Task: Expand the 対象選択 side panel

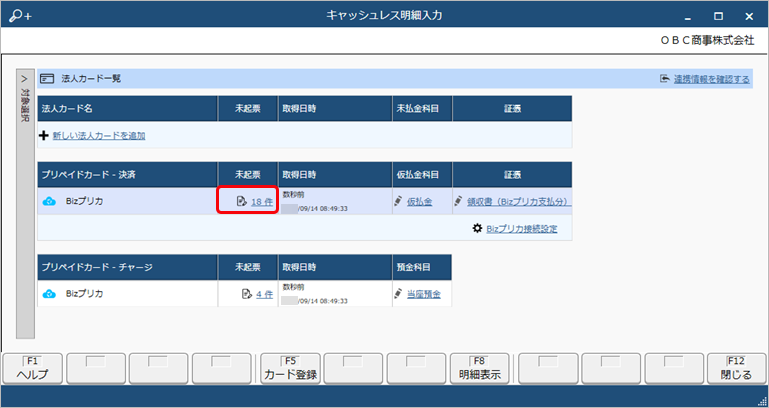Action: [x=26, y=78]
